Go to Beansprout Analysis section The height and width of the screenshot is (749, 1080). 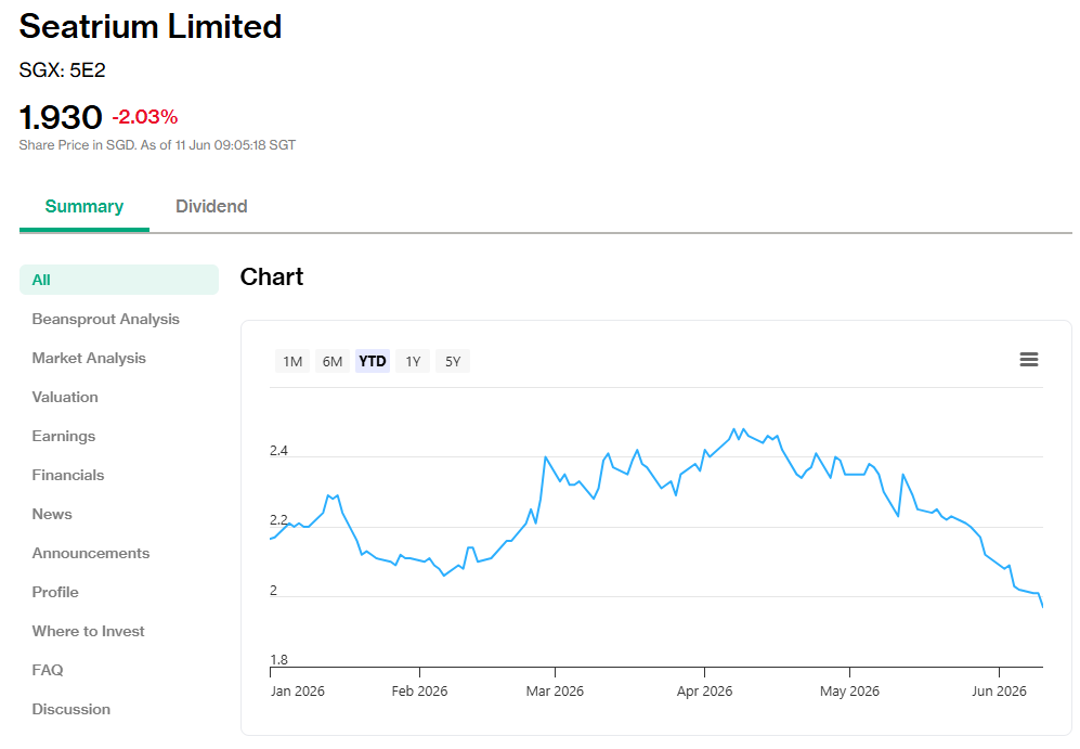(x=105, y=319)
